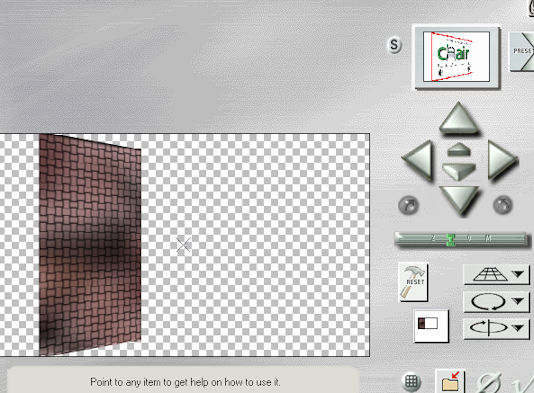Open the PRESET tab
The width and height of the screenshot is (534, 393).
click(x=521, y=51)
